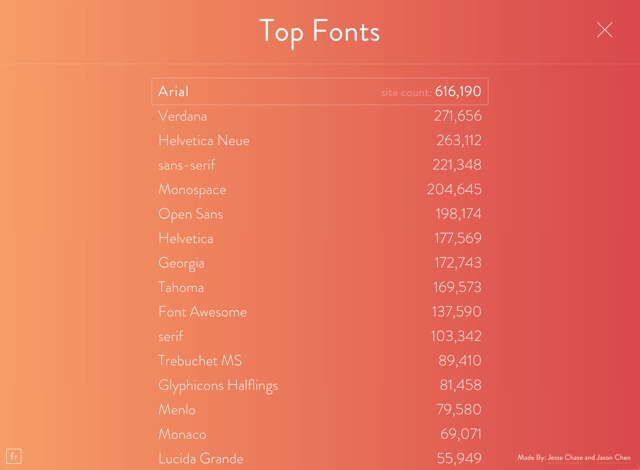Open the Menlo font entry

click(x=320, y=410)
